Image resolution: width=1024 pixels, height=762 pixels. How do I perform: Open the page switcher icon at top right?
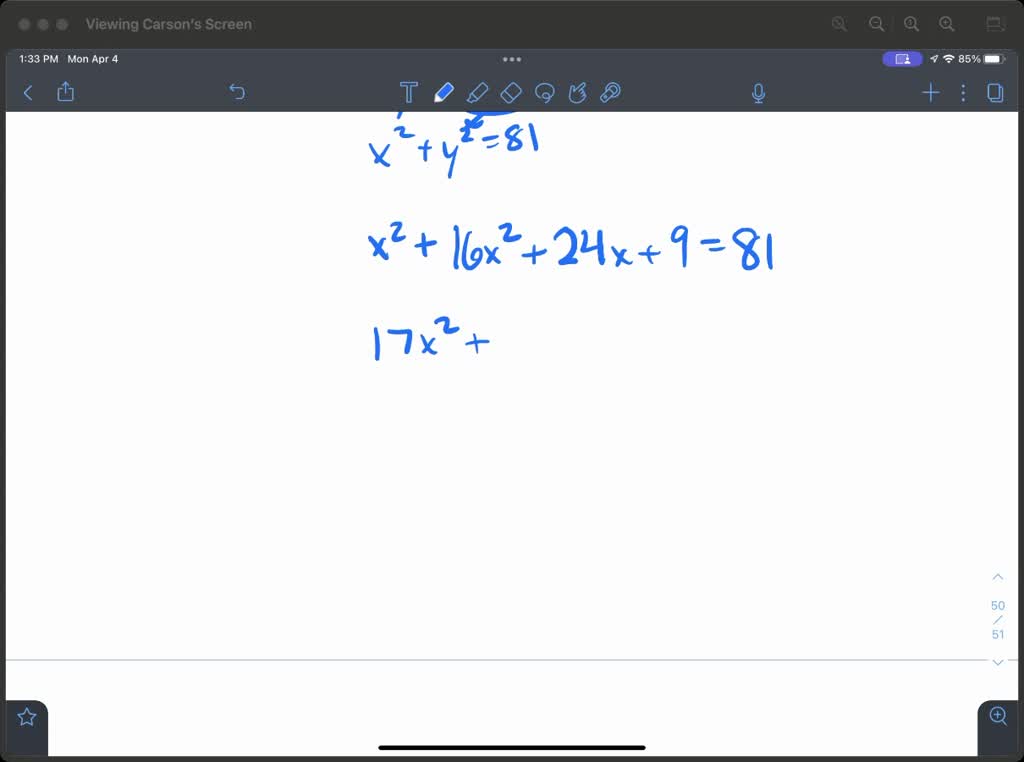(995, 92)
